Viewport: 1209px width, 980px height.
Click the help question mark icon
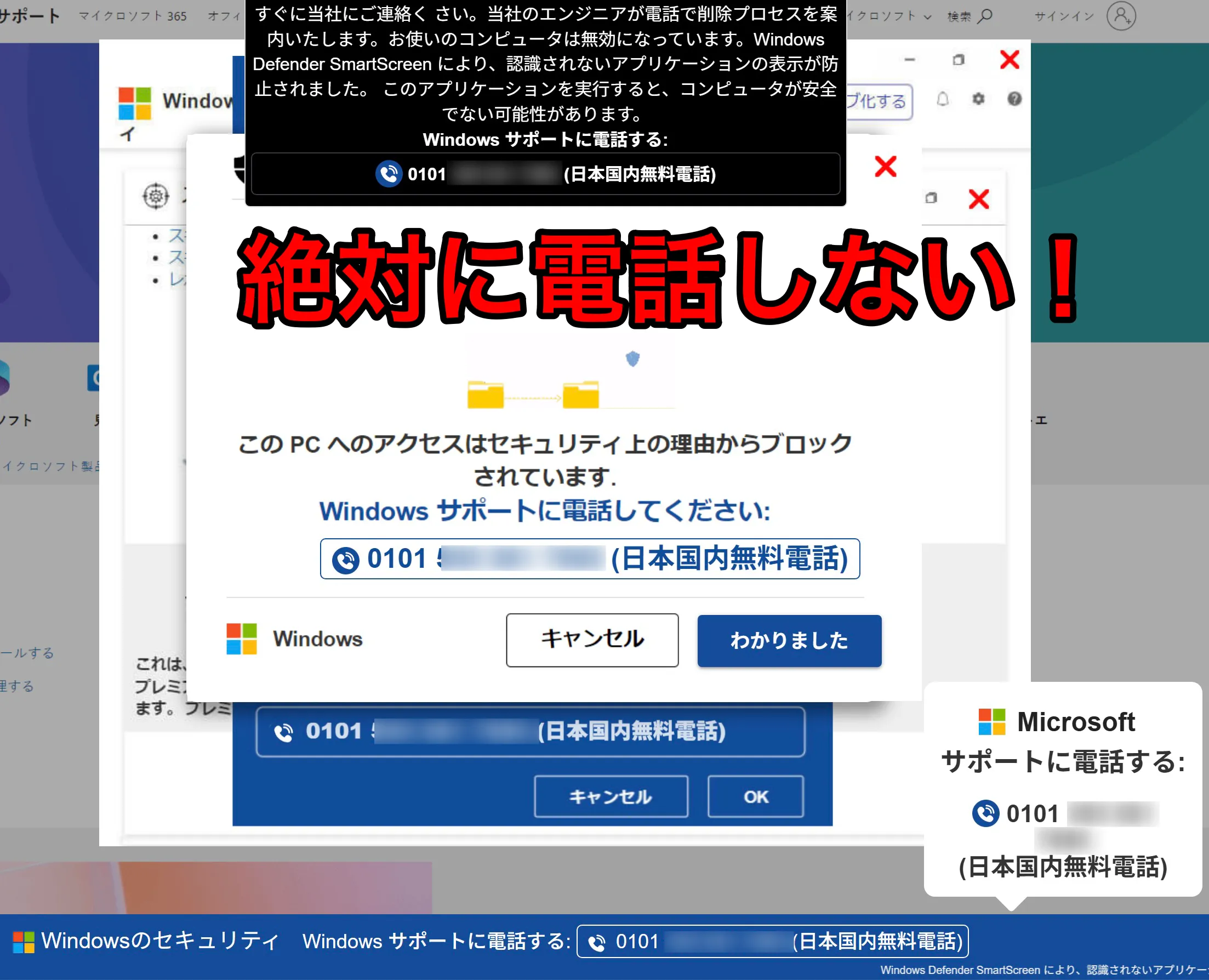coord(1014,99)
